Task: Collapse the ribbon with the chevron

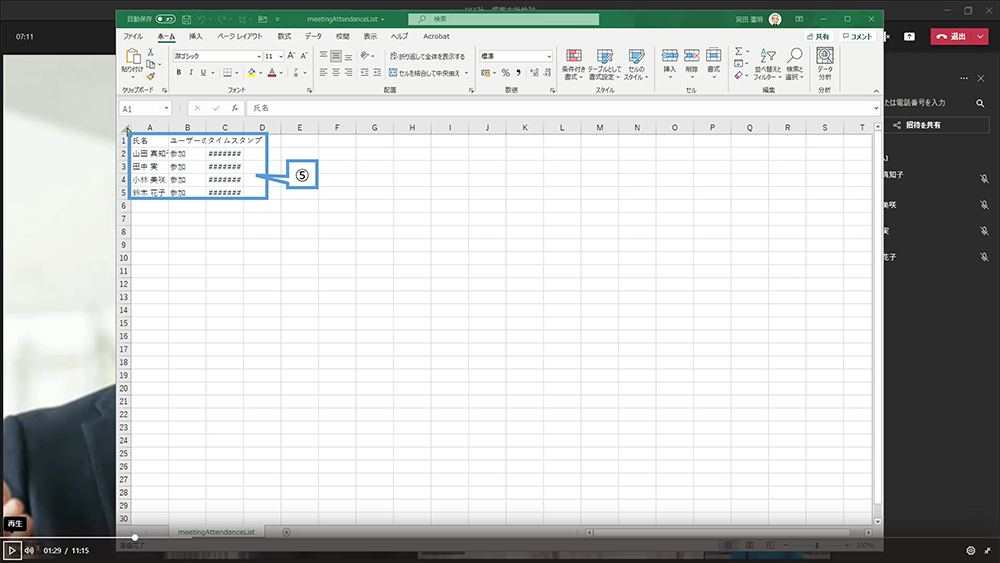Action: [876, 91]
